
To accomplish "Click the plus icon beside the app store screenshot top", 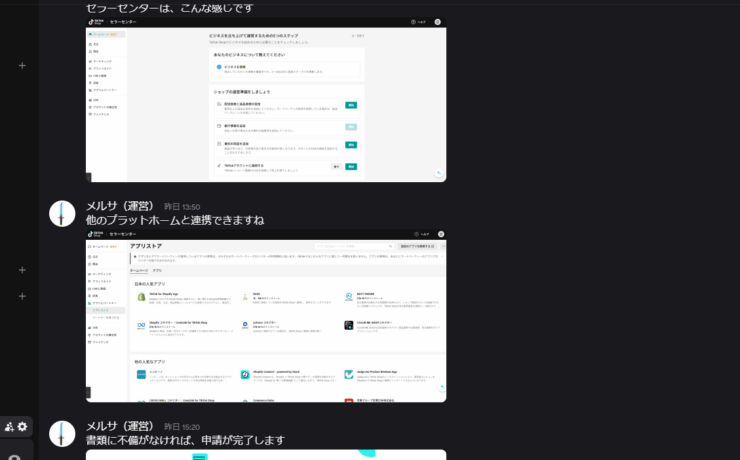I will [x=22, y=270].
